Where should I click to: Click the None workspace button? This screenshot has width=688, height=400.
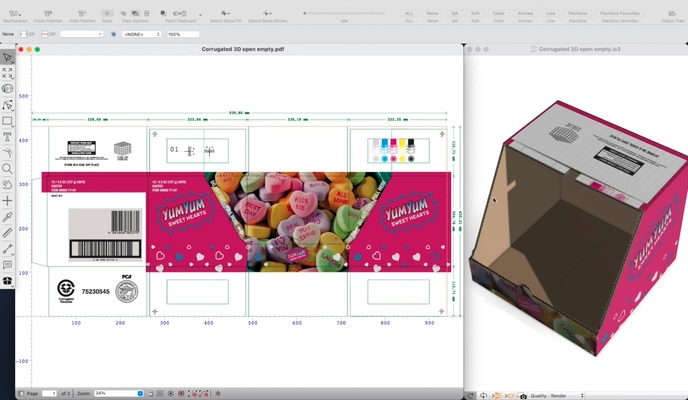[432, 13]
